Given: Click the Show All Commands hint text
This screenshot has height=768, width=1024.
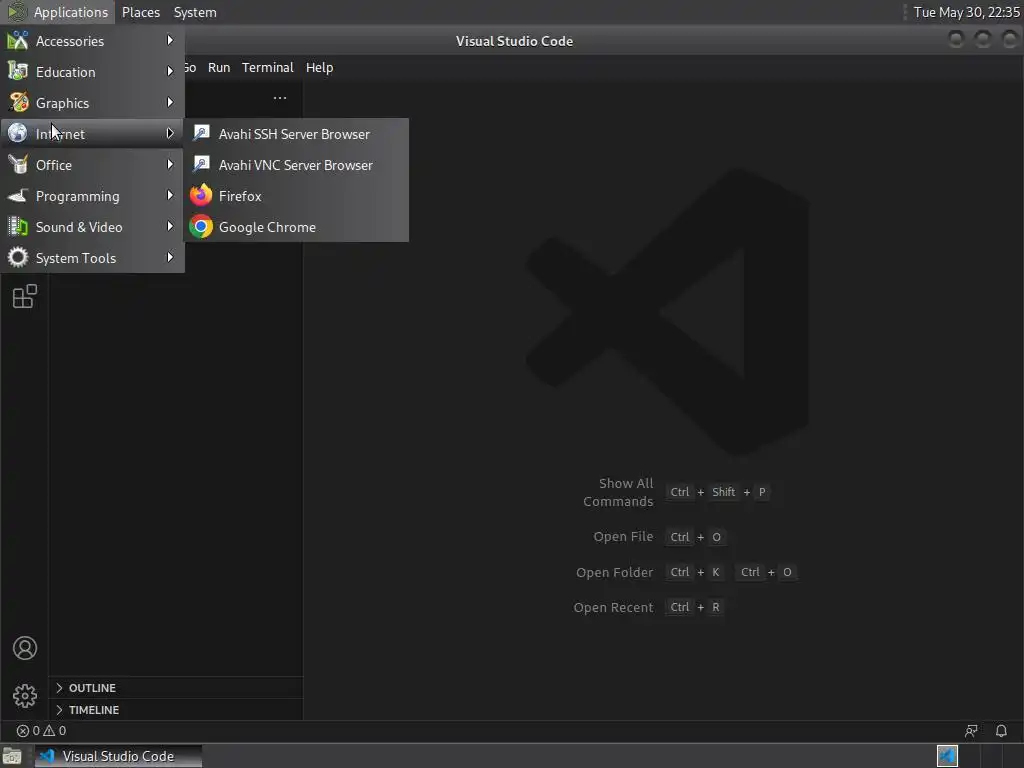Looking at the screenshot, I should pos(618,492).
